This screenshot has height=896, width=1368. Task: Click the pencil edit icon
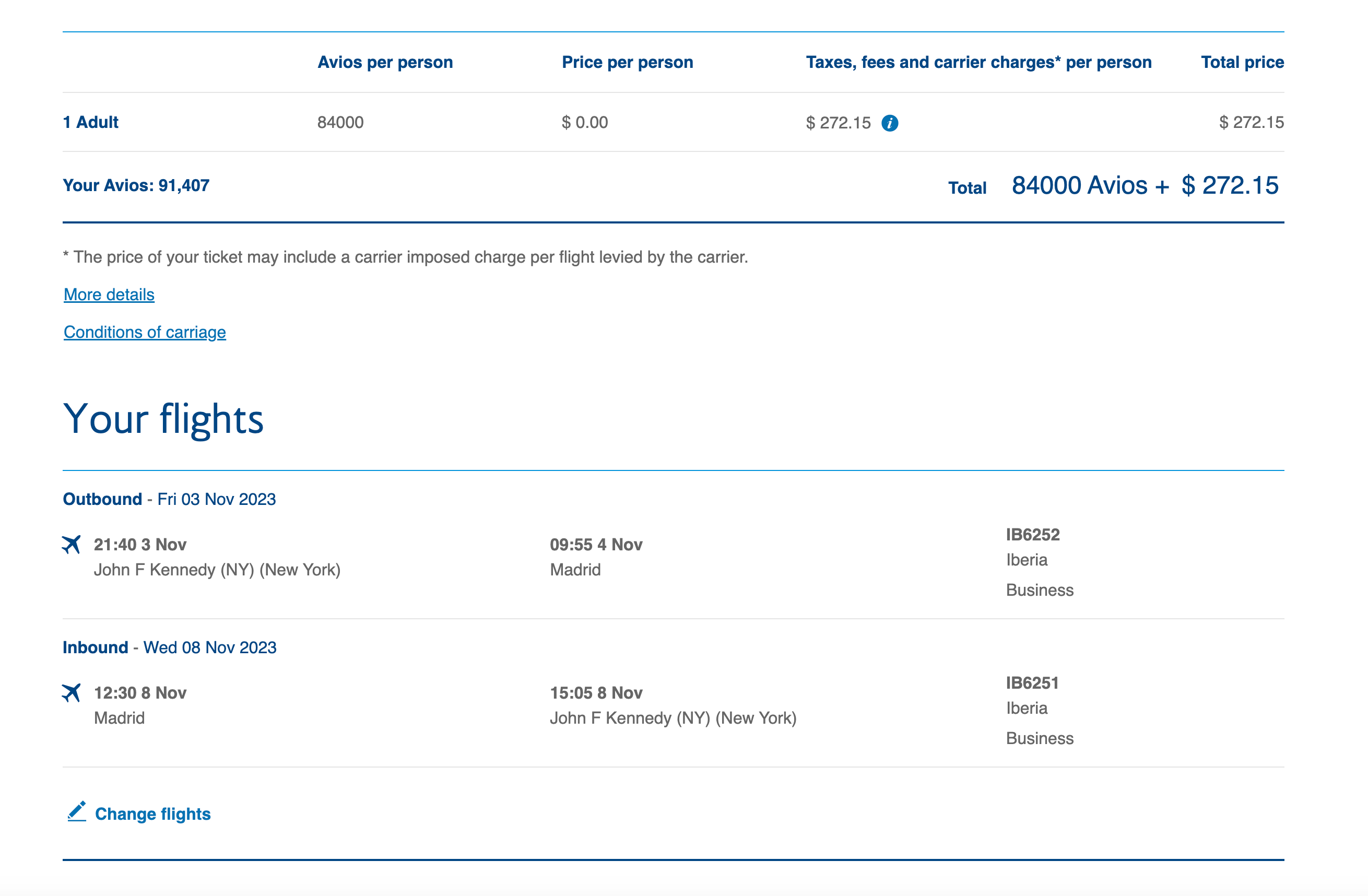tap(76, 812)
